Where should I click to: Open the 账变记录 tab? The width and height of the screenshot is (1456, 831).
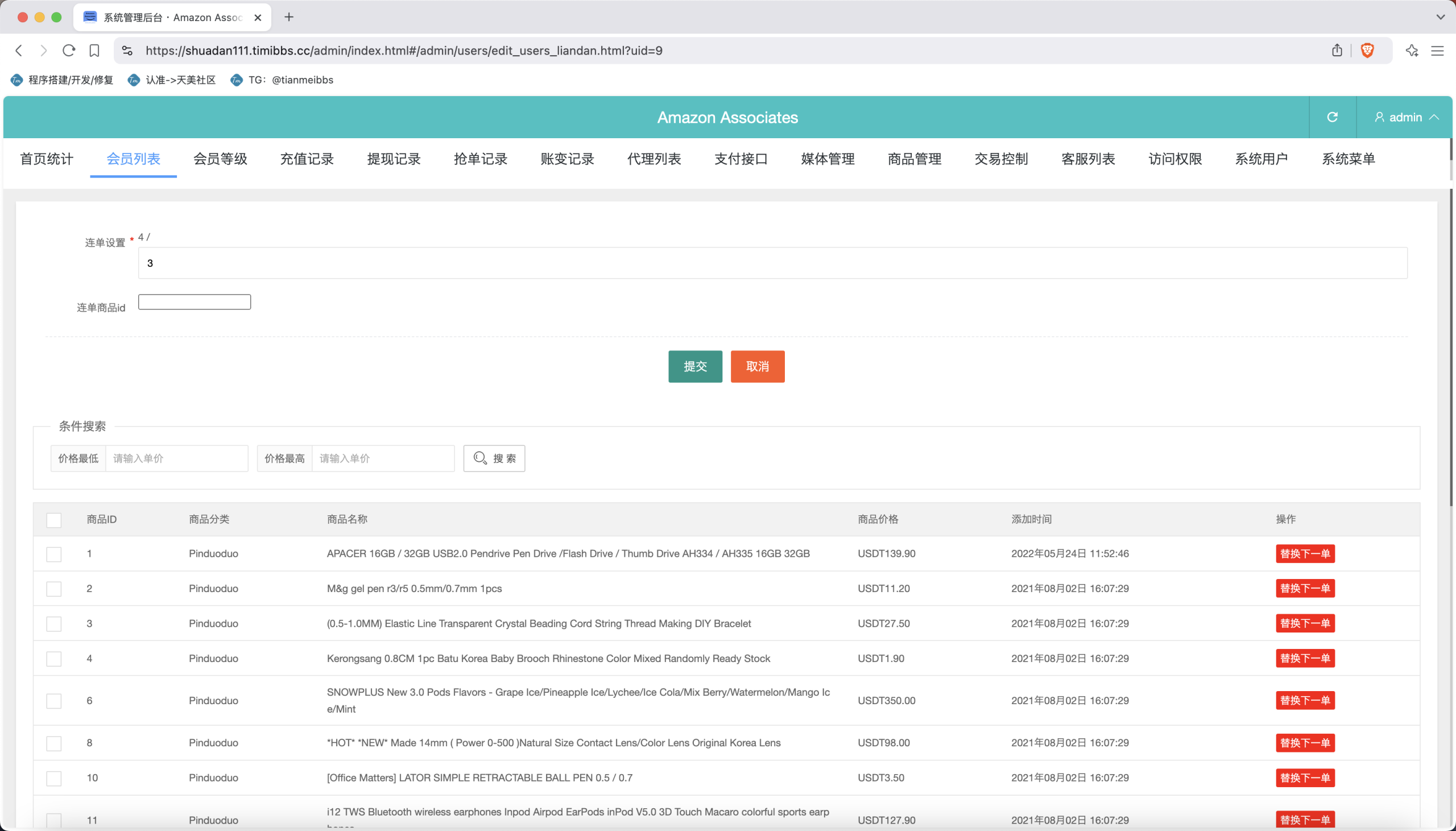click(x=567, y=159)
